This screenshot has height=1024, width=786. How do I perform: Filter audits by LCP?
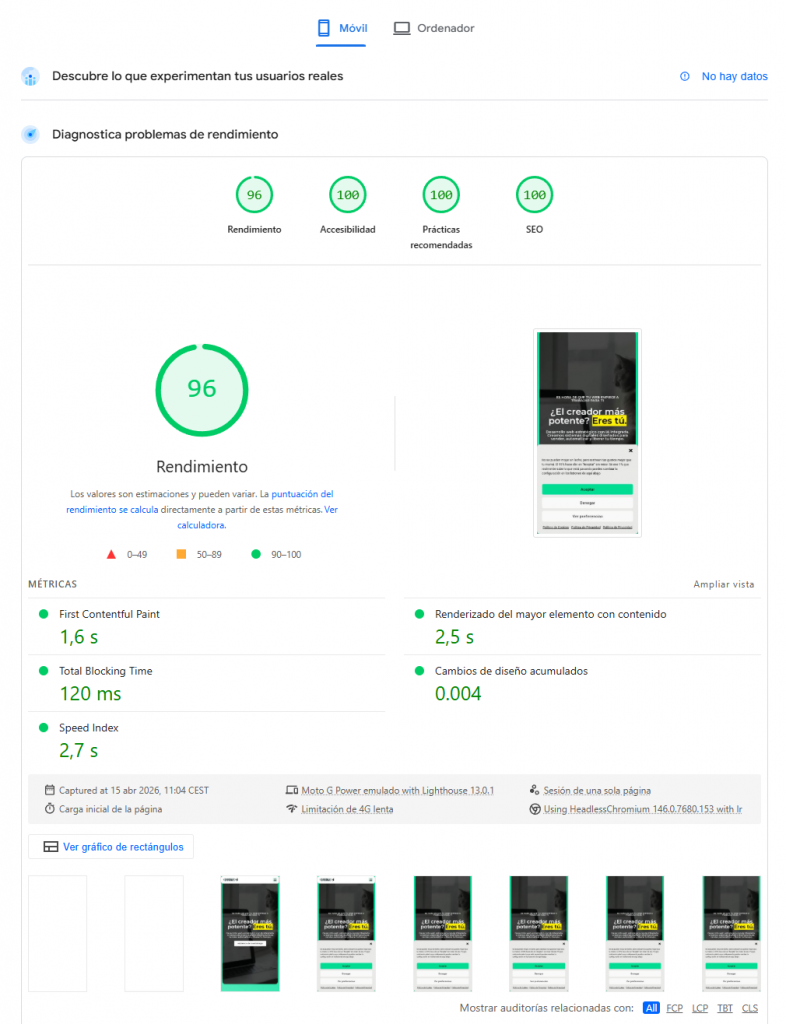tap(700, 1008)
